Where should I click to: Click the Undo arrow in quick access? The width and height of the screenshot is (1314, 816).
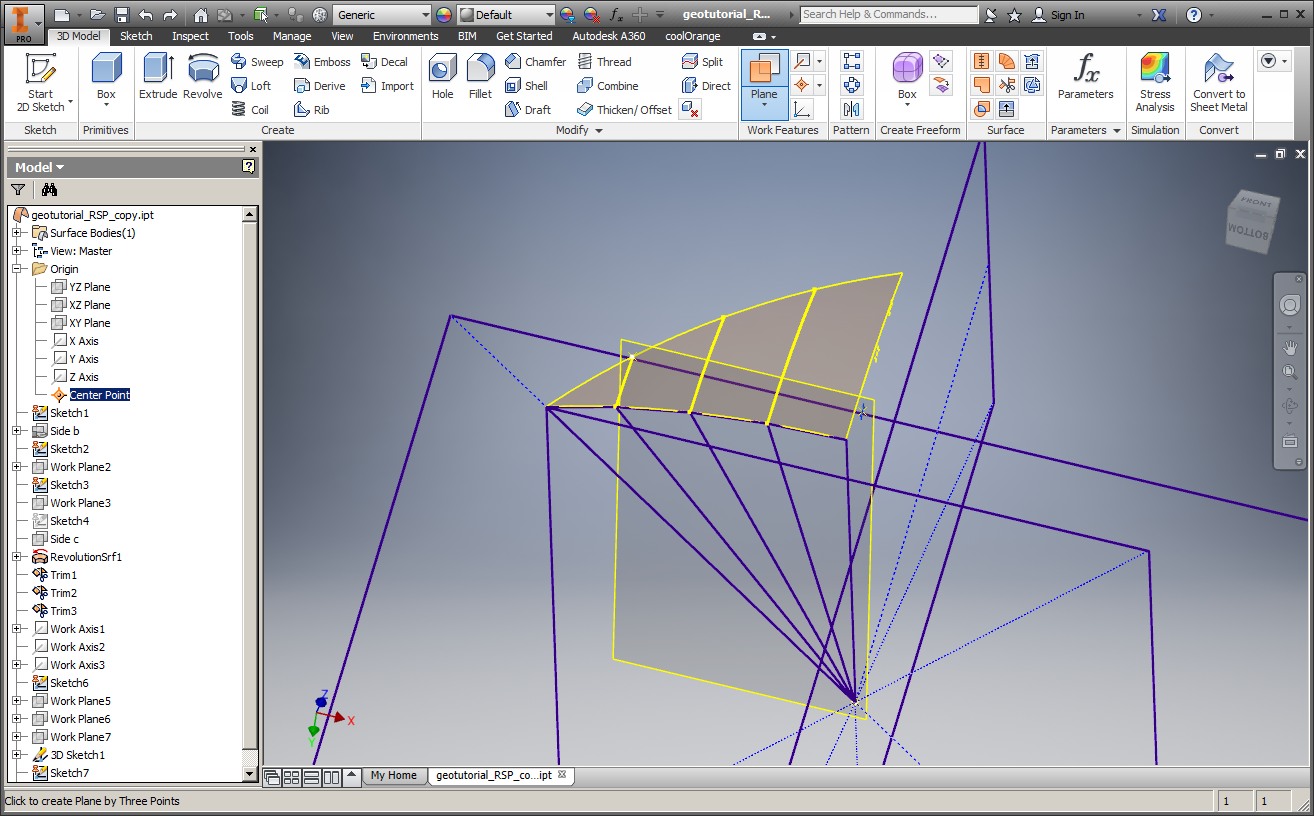coord(146,15)
